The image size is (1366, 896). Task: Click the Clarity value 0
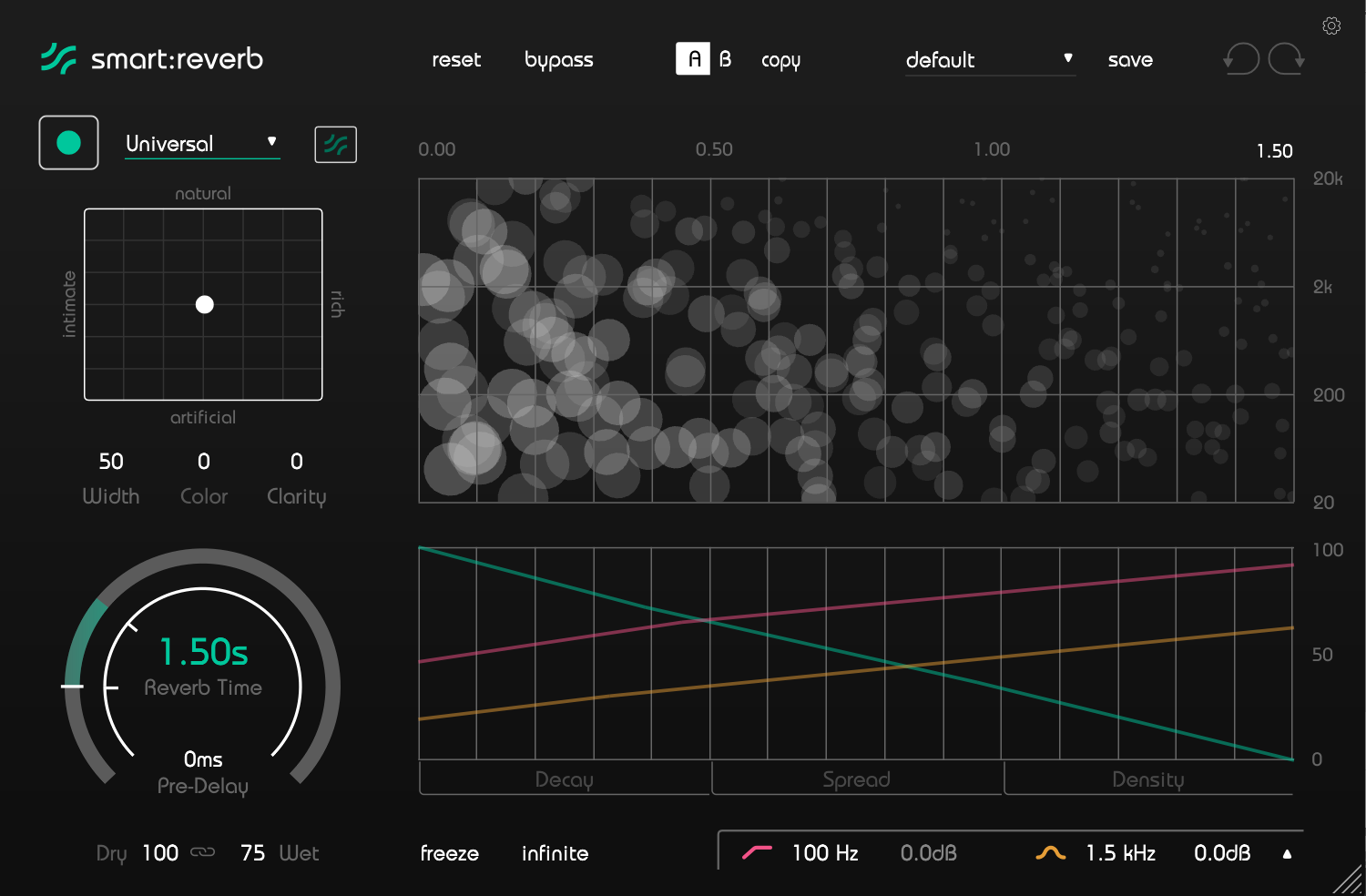click(297, 462)
